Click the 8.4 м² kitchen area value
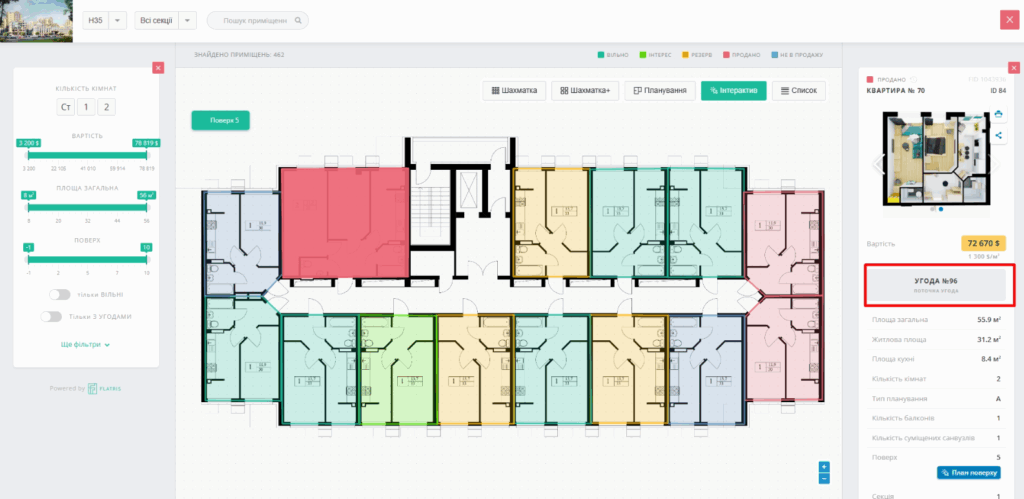This screenshot has height=499, width=1024. coord(993,359)
